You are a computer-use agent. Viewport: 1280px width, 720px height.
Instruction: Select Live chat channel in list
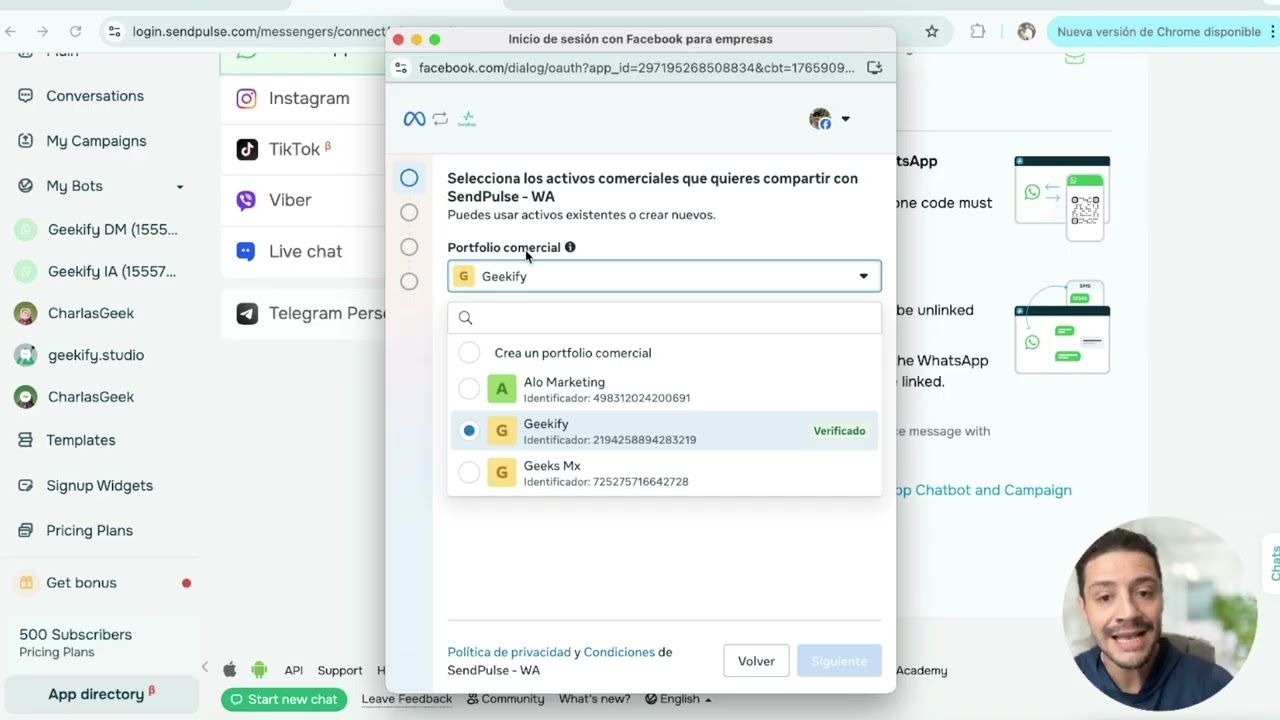coord(303,251)
